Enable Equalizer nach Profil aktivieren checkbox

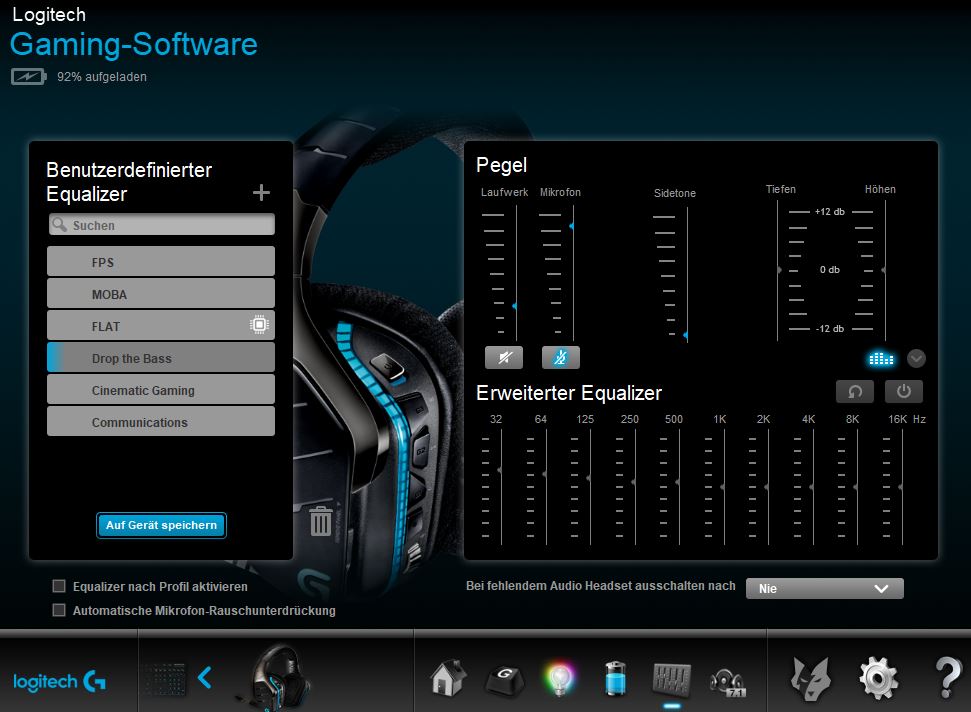[x=59, y=586]
